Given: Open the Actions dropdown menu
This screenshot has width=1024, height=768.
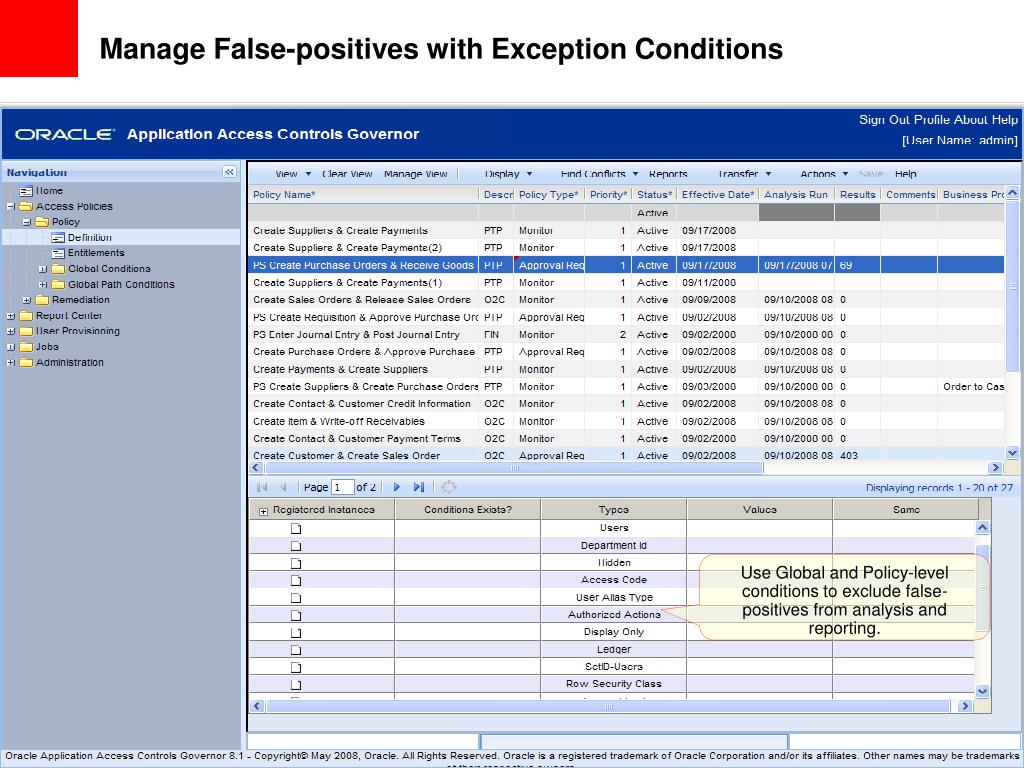Looking at the screenshot, I should point(824,174).
